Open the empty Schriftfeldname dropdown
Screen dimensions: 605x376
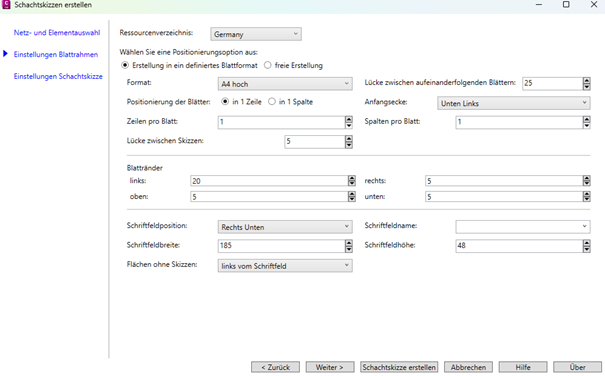pos(523,227)
